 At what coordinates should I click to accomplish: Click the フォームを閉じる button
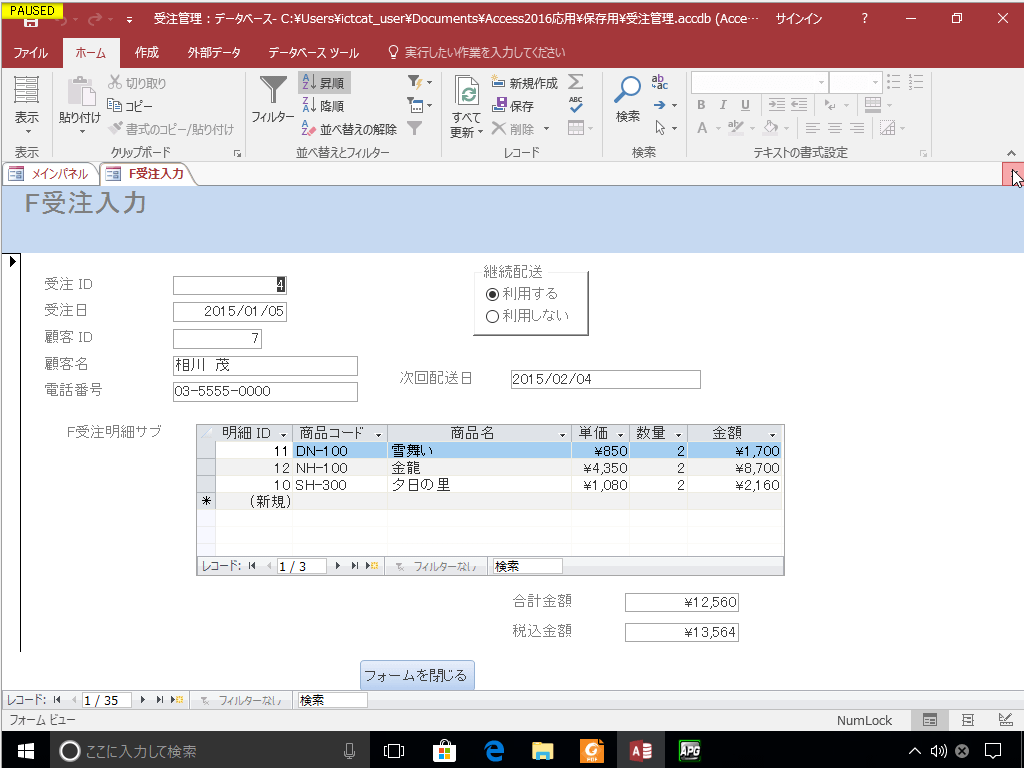pos(417,675)
